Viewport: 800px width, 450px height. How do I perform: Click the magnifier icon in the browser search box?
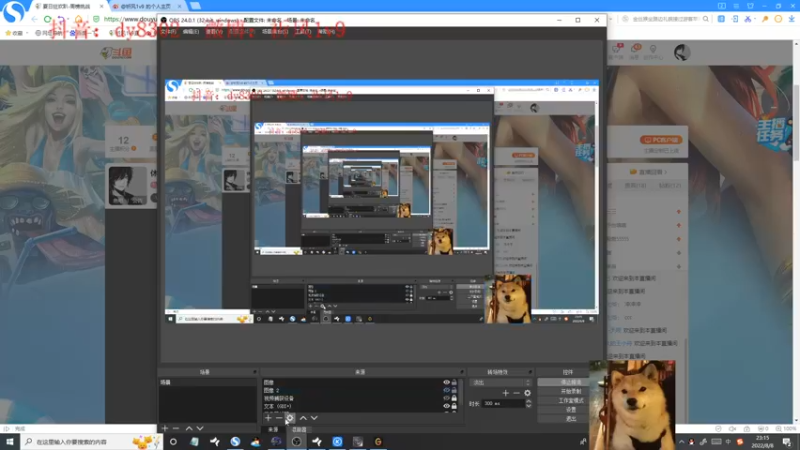click(706, 19)
